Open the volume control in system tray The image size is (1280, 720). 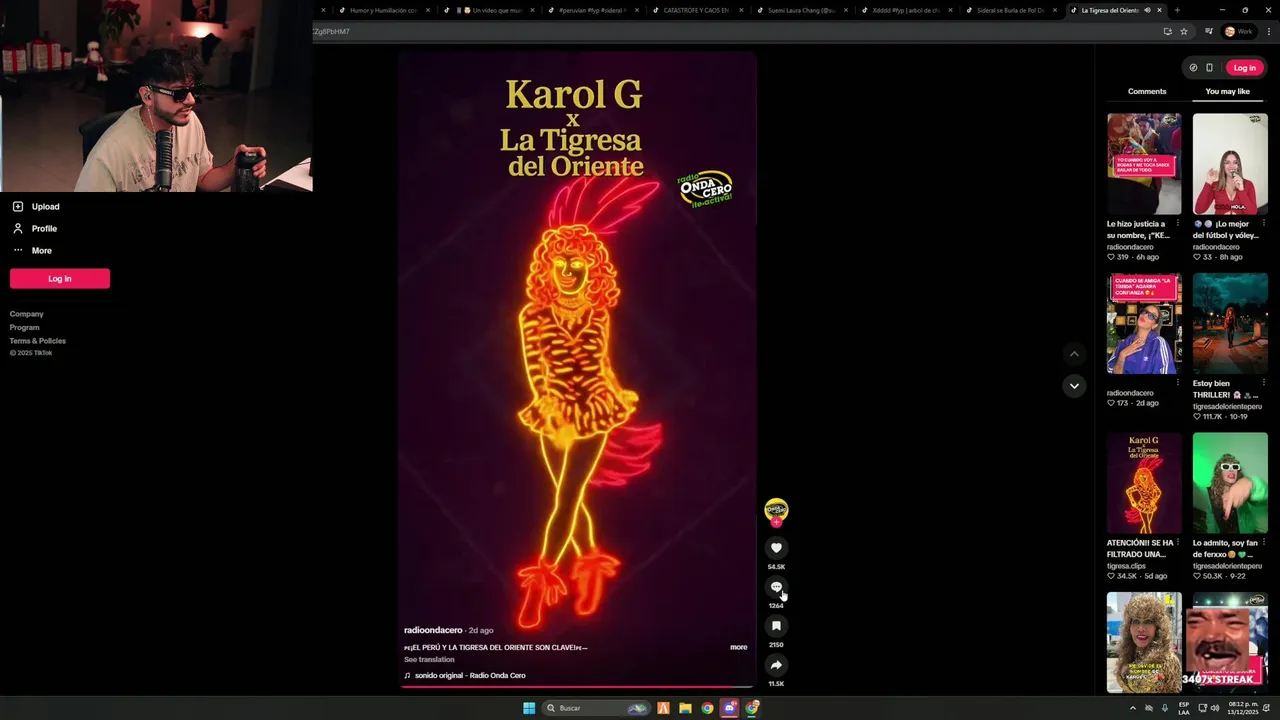[1214, 708]
